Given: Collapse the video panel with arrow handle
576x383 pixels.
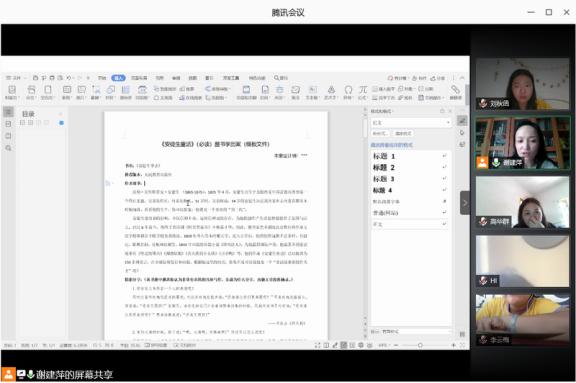Looking at the screenshot, I should (x=465, y=203).
